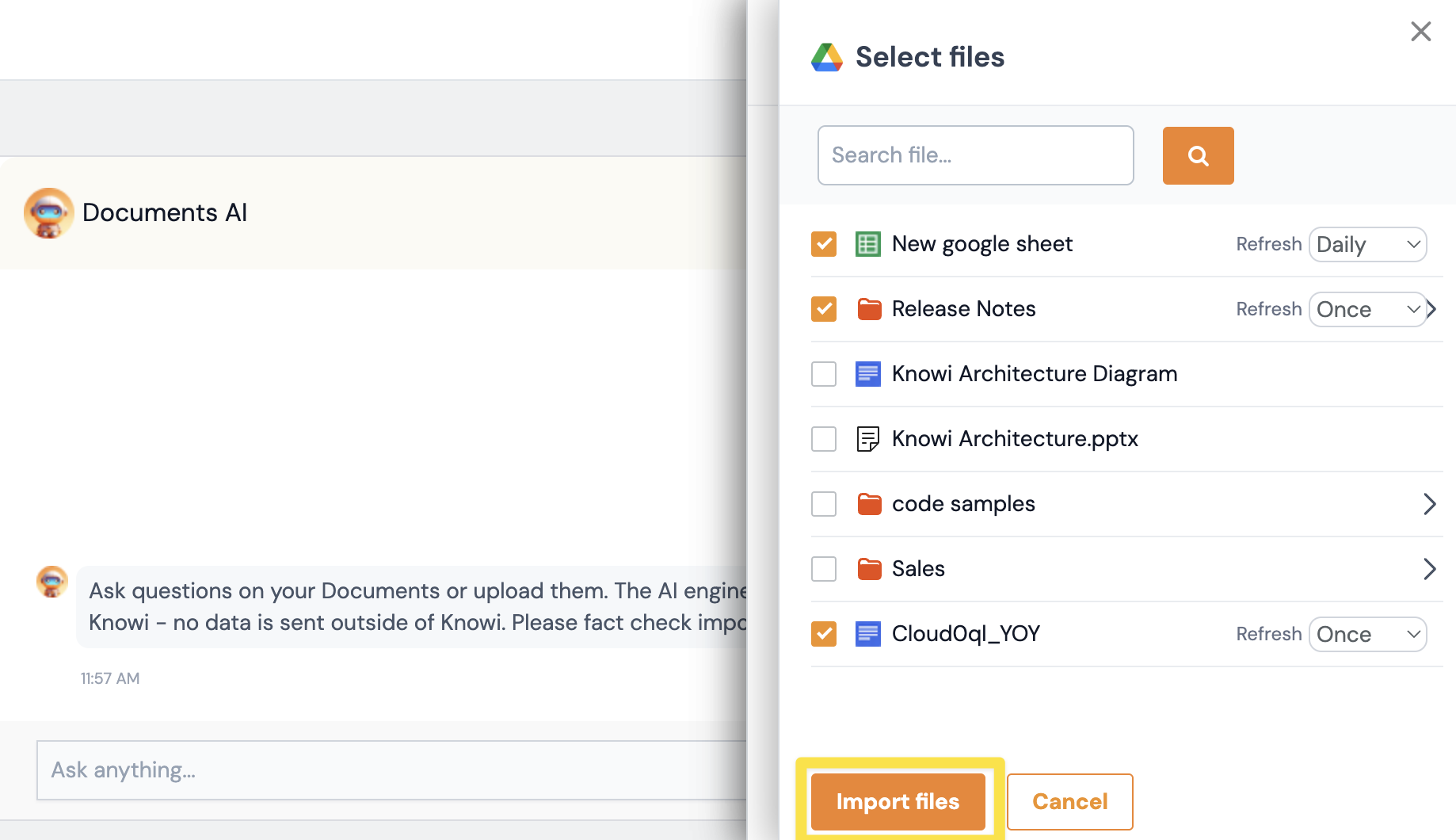Expand the Sales folder contents
1456x840 pixels.
click(1430, 568)
